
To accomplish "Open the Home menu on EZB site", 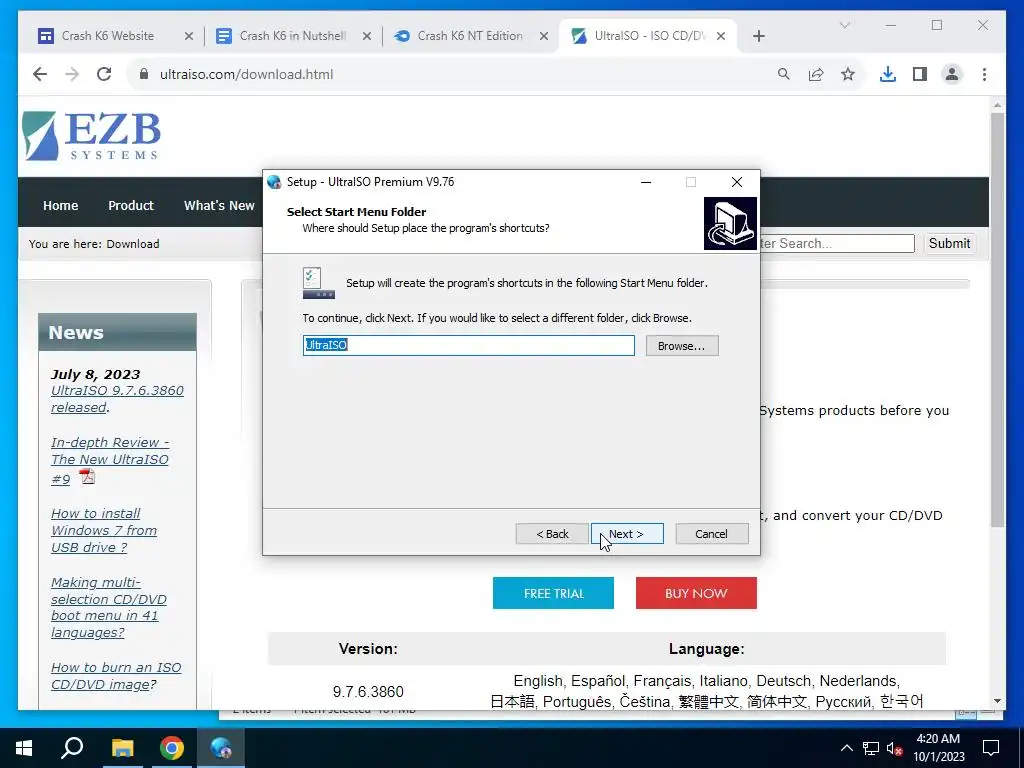I will click(61, 205).
